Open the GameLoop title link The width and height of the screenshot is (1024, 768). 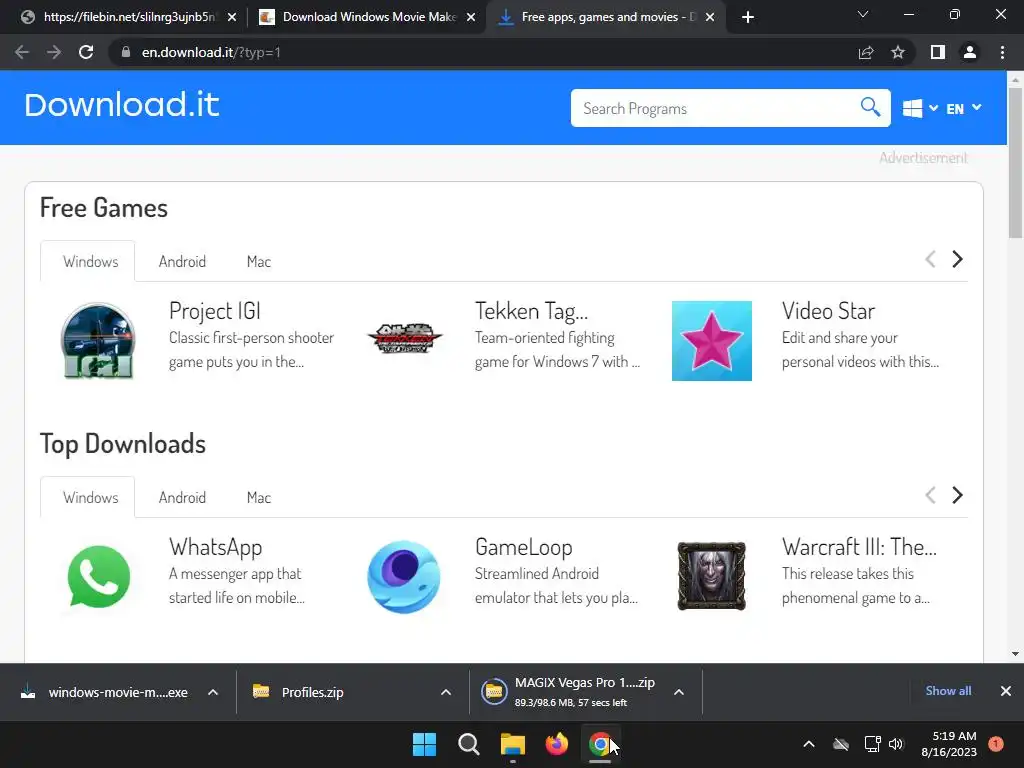tap(523, 547)
